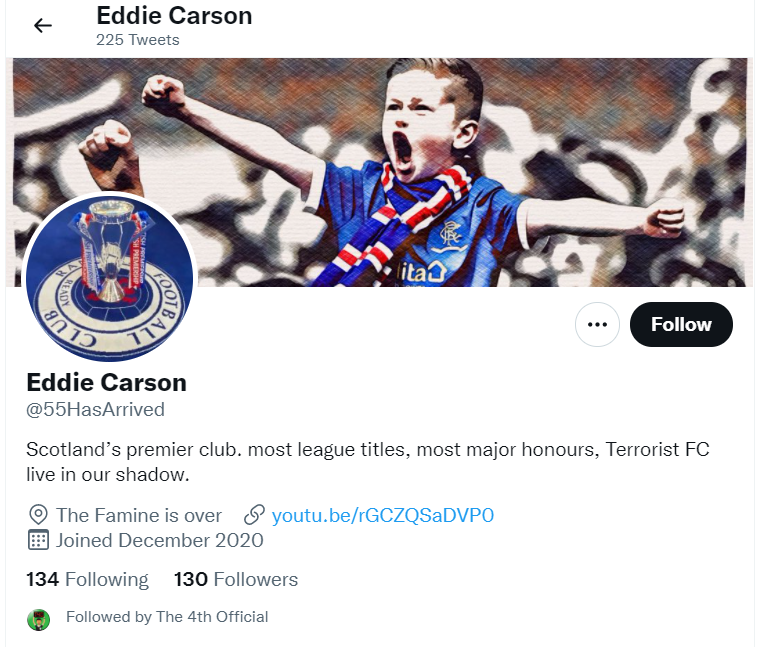
Task: View the 130 Followers list
Action: point(236,579)
